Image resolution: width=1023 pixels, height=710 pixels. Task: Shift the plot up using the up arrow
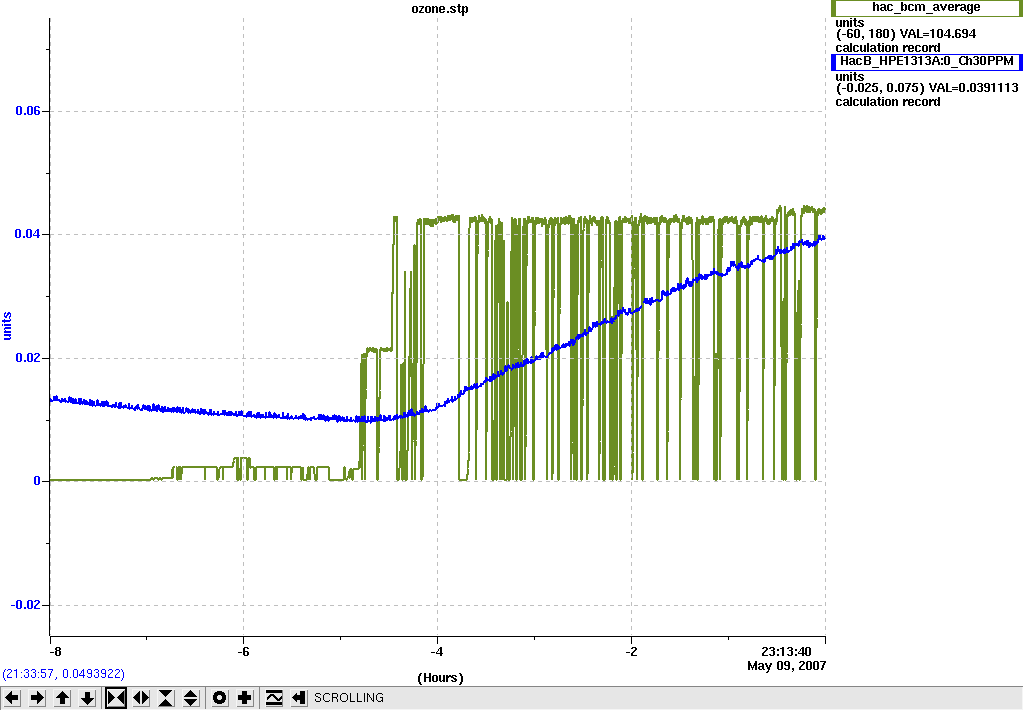point(62,698)
